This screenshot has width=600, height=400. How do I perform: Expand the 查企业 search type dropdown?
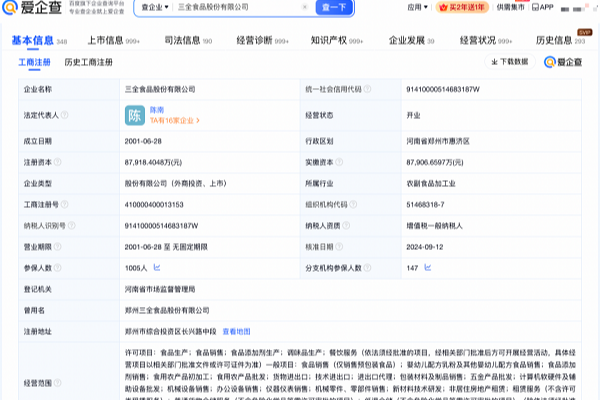[155, 7]
